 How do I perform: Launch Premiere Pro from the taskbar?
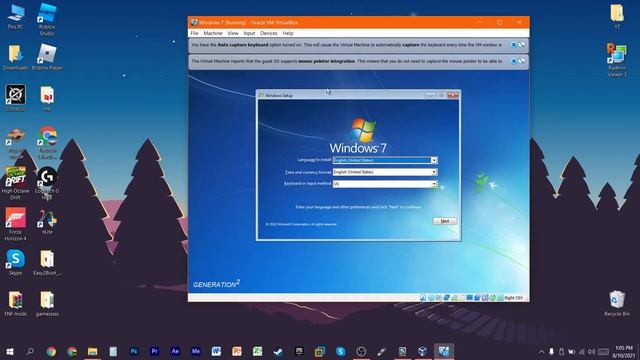[x=154, y=351]
